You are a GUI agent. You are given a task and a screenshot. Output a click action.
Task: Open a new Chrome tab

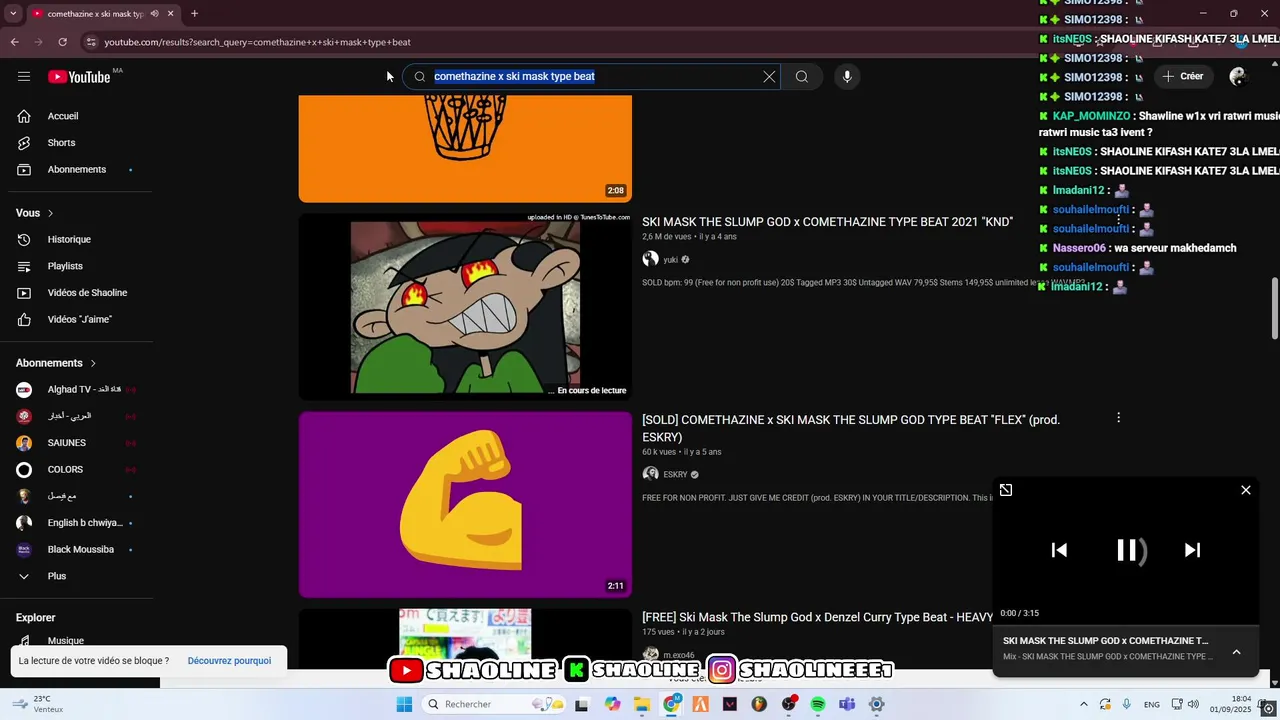coord(194,14)
